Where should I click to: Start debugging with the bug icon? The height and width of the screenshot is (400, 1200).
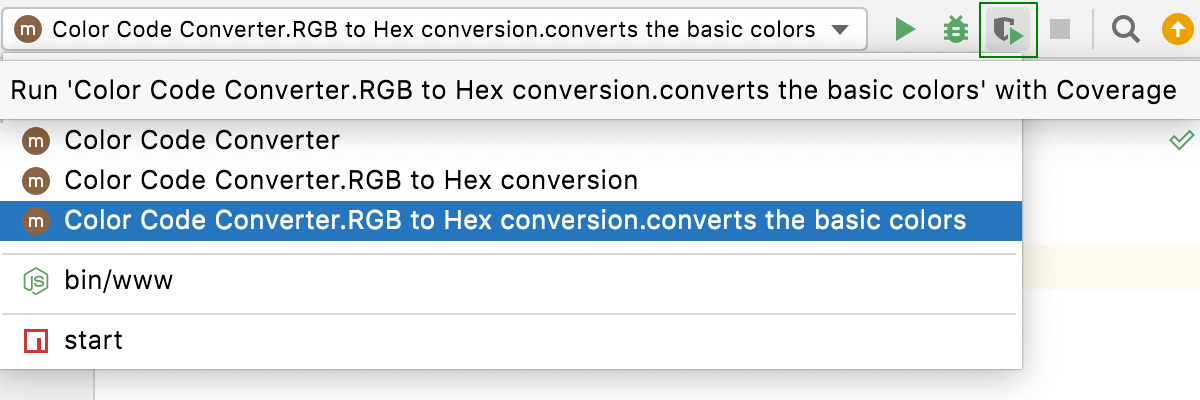(956, 30)
